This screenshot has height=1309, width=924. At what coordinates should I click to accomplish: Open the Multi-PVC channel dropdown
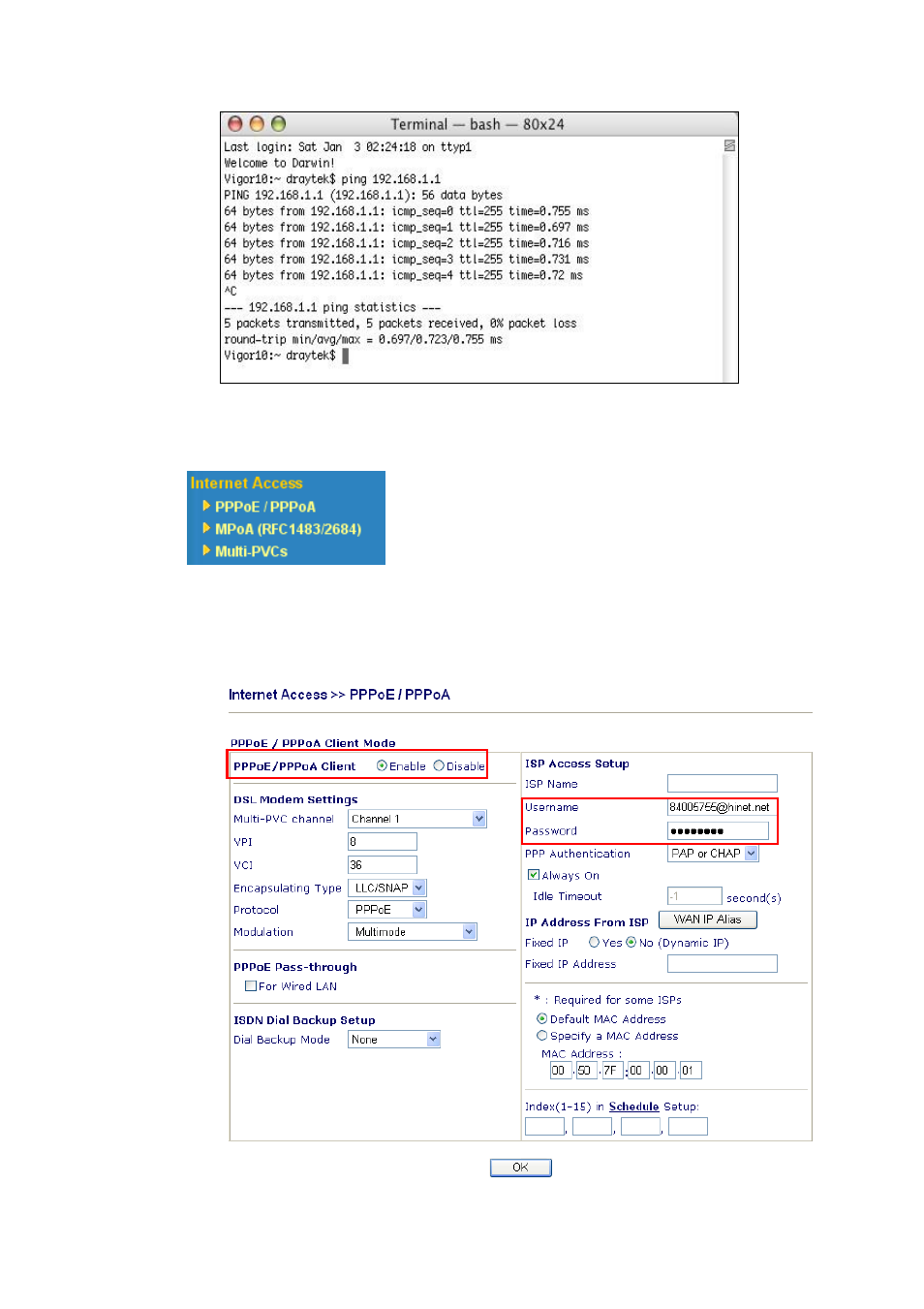tap(417, 819)
